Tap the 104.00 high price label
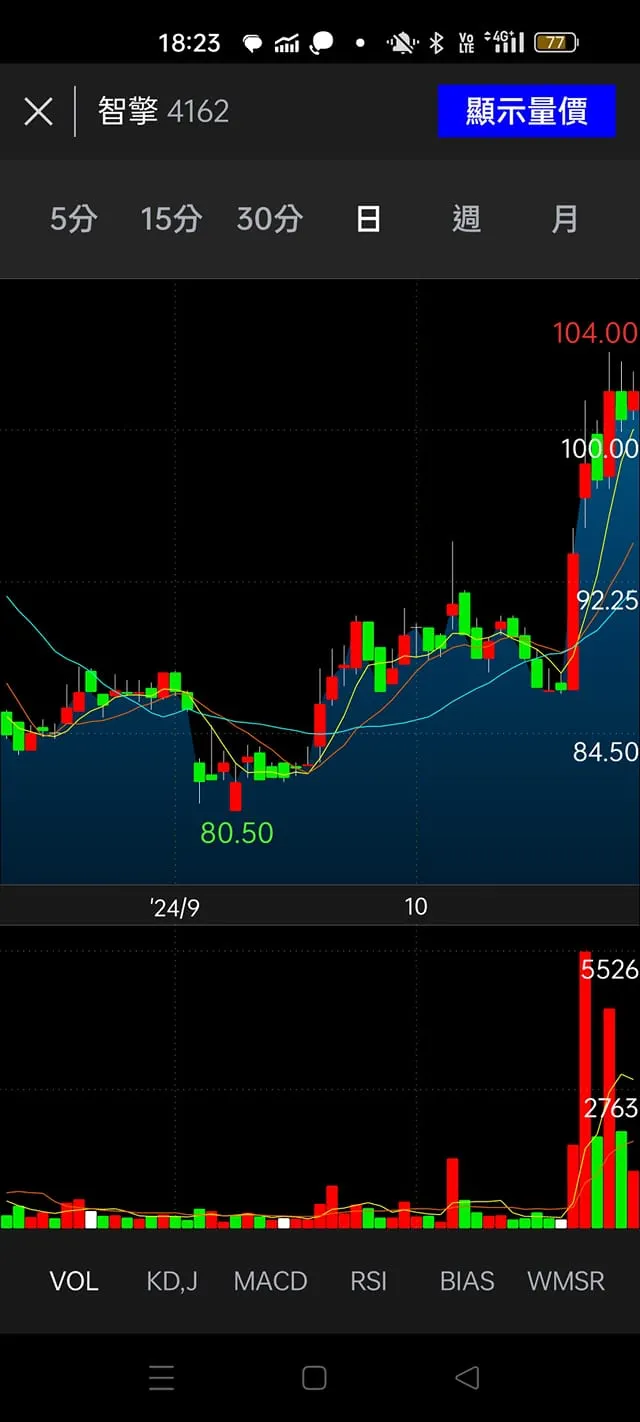The height and width of the screenshot is (1422, 640). tap(595, 333)
